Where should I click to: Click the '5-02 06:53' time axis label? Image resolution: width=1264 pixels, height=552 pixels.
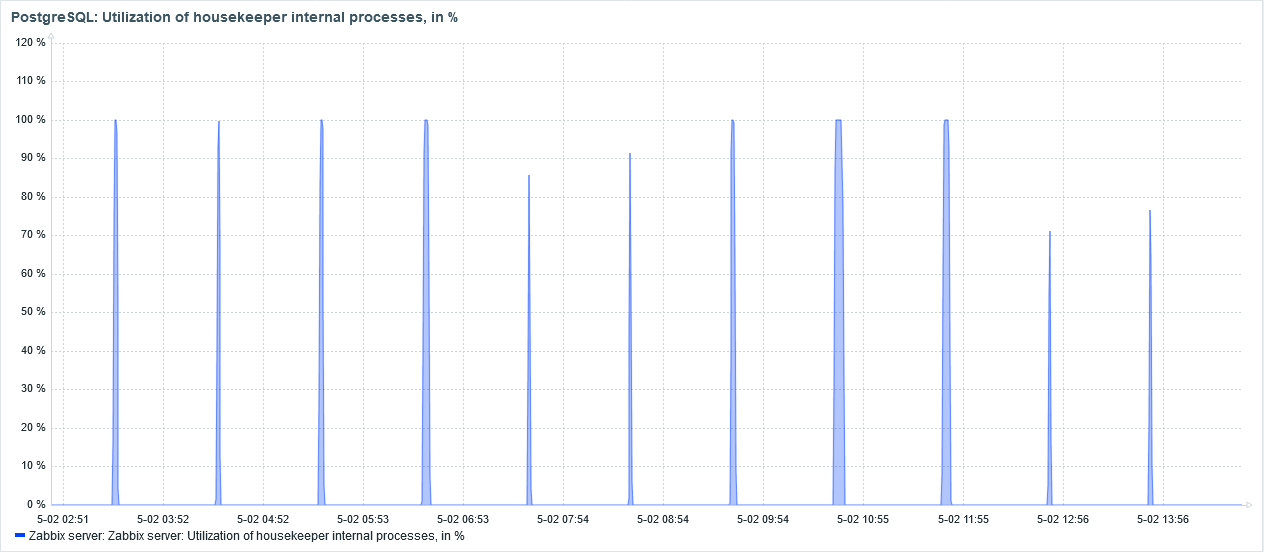click(463, 519)
